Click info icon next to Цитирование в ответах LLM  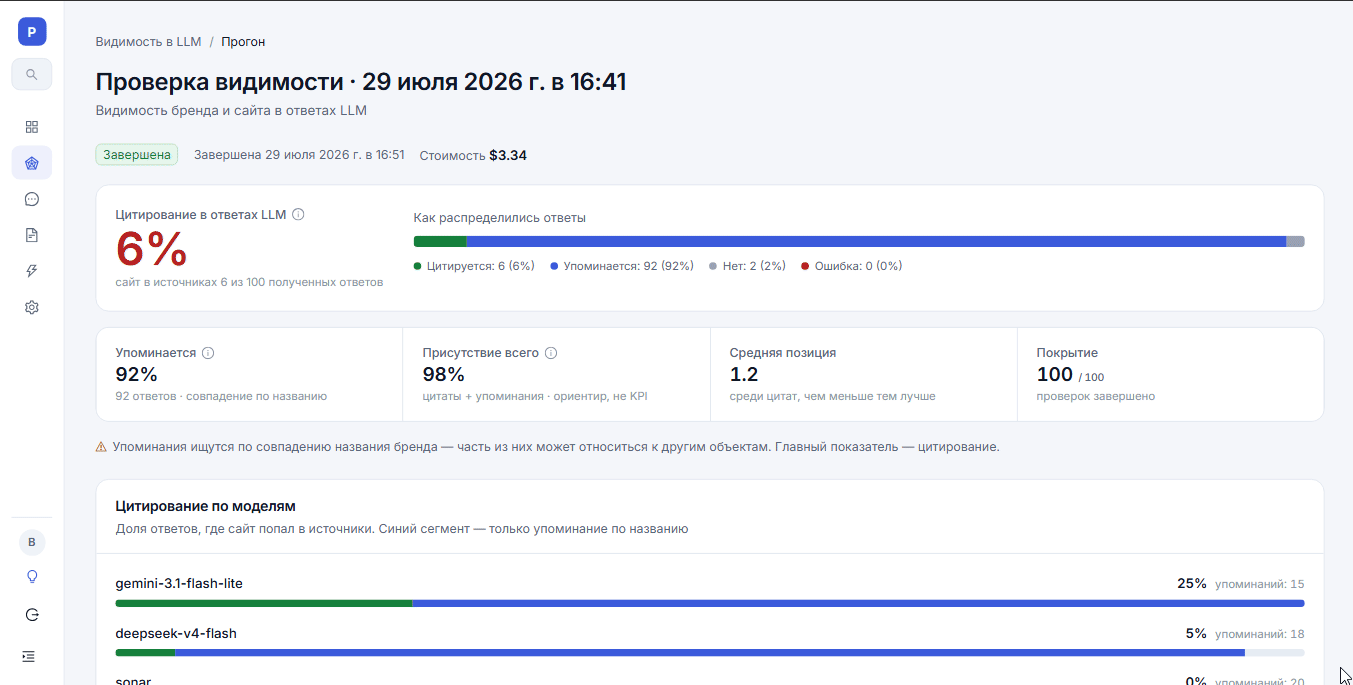click(x=298, y=214)
